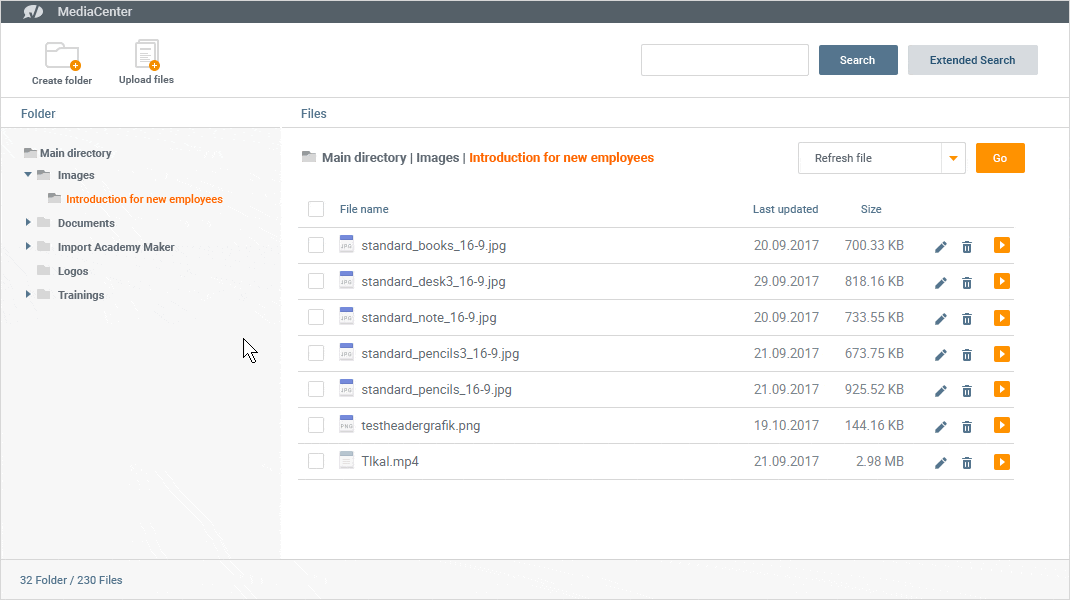Preview Tlkal.mp4 using the orange play icon

pyautogui.click(x=1001, y=462)
